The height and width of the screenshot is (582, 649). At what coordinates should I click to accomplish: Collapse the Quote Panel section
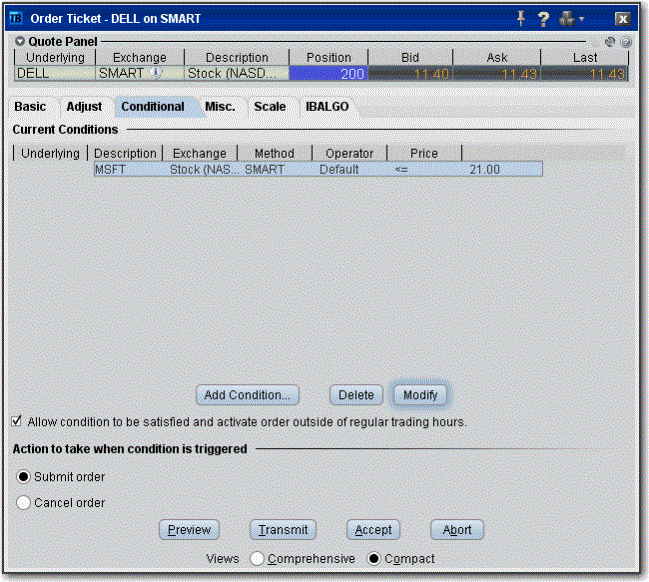tap(21, 42)
